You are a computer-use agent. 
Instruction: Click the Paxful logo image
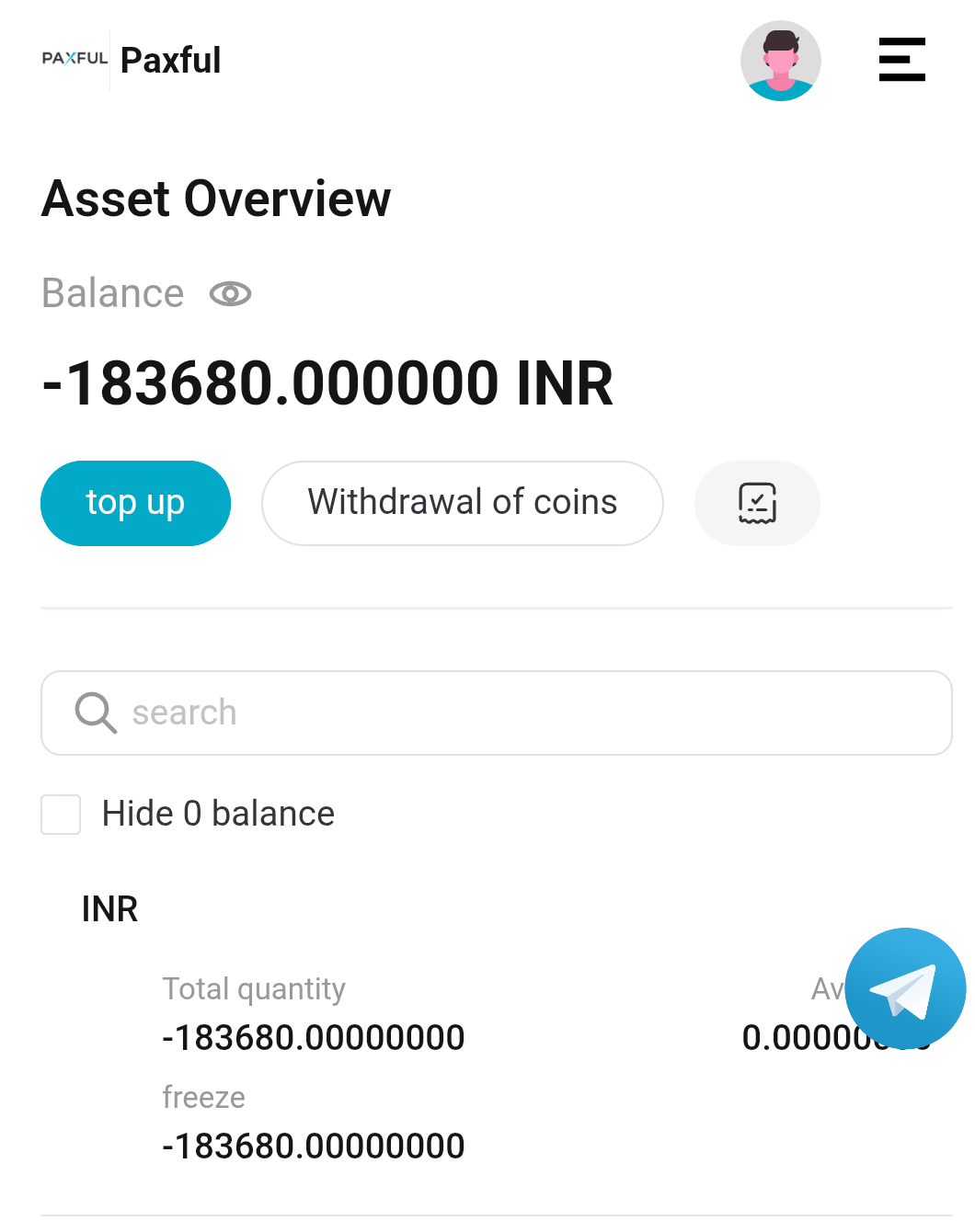tap(75, 59)
